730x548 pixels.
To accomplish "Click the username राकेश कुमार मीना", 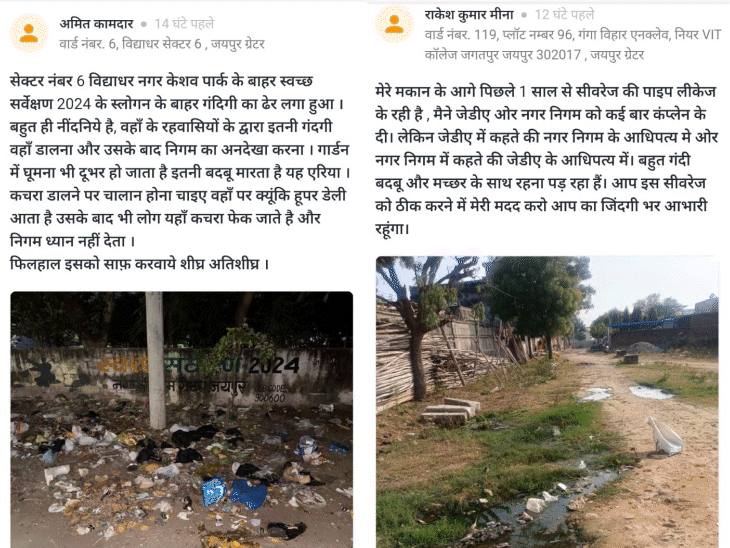I will pos(469,15).
